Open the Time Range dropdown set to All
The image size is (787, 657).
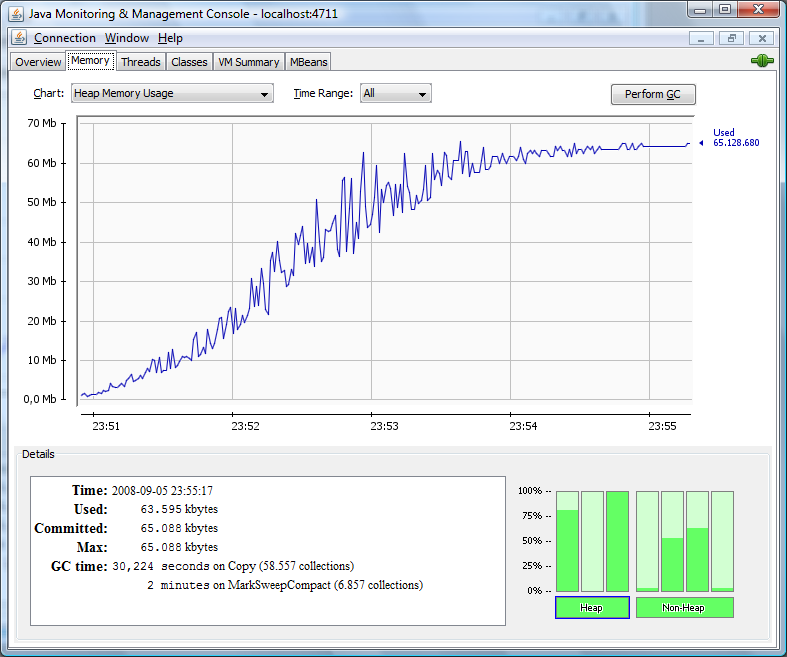(x=395, y=94)
